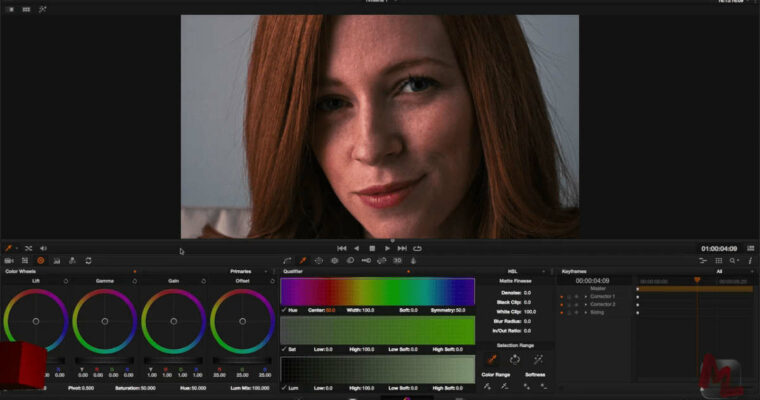This screenshot has width=760, height=400.
Task: Open the 3D stereoscopic palette
Action: pyautogui.click(x=397, y=261)
